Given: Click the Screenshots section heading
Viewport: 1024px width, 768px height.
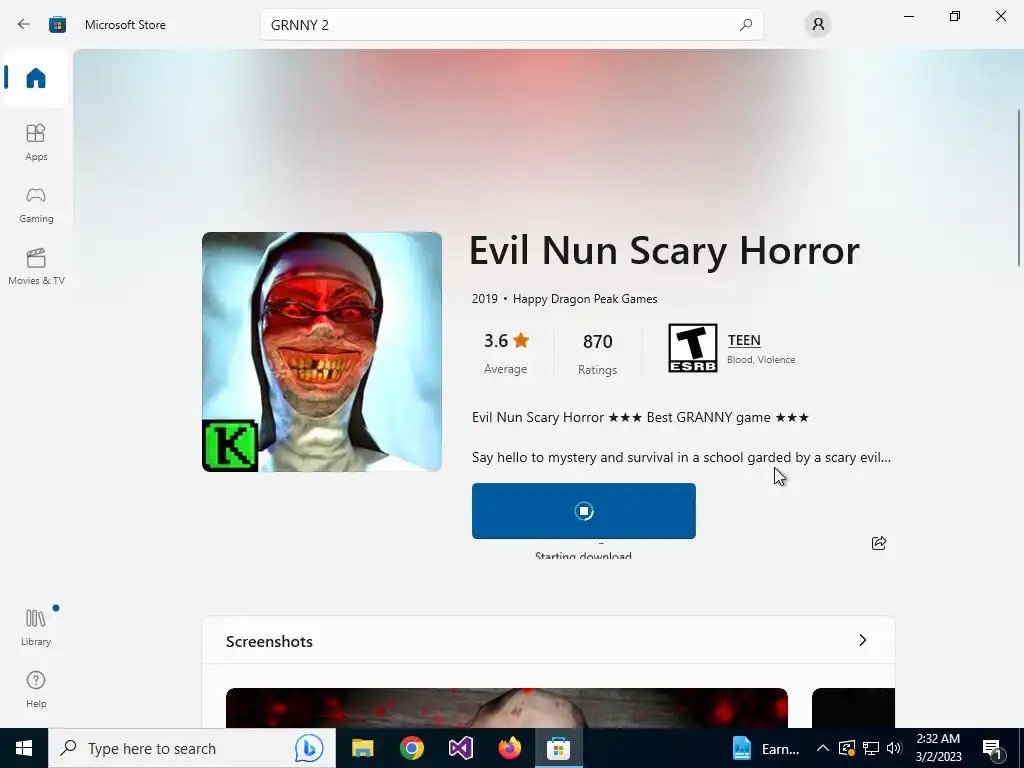Looking at the screenshot, I should 269,641.
